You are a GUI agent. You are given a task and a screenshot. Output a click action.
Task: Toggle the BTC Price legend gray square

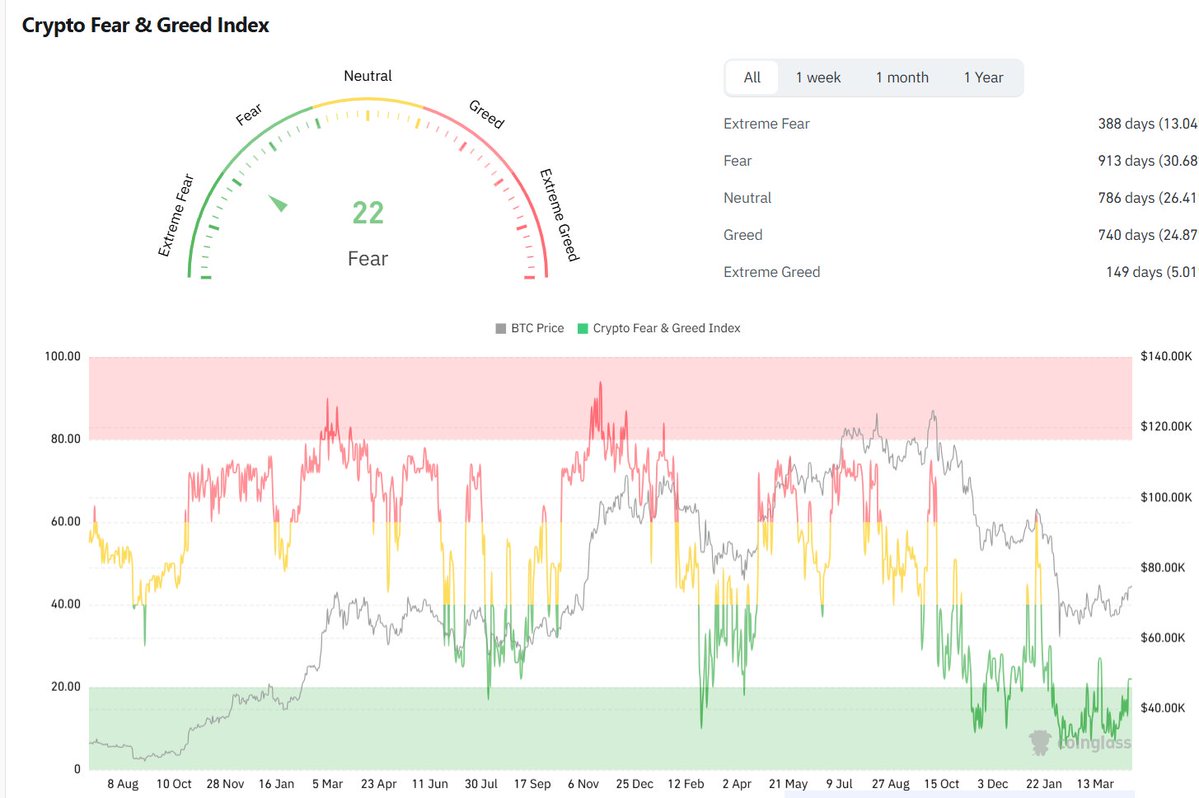point(501,328)
